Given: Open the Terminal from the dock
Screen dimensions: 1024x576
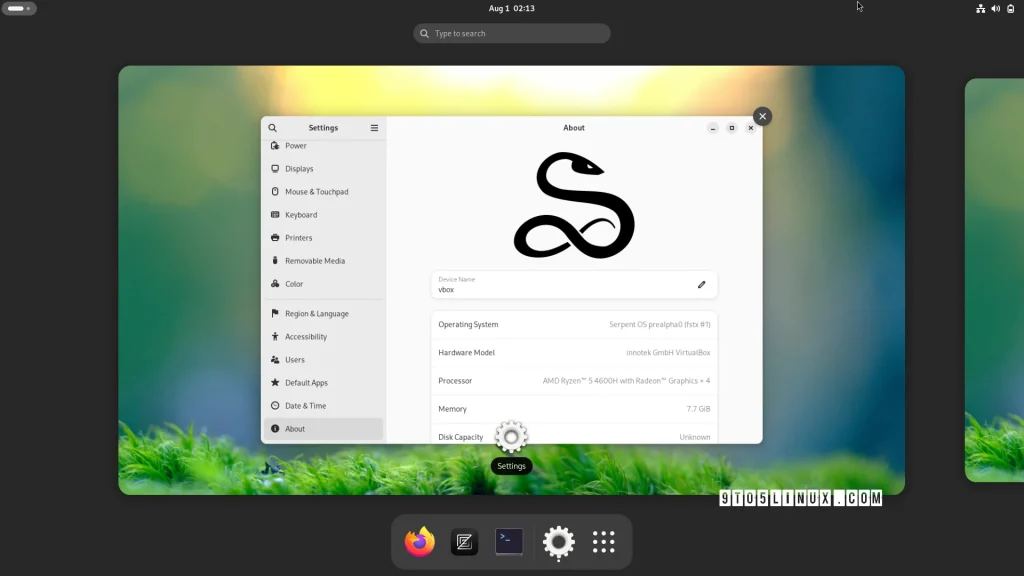Looking at the screenshot, I should [x=509, y=542].
